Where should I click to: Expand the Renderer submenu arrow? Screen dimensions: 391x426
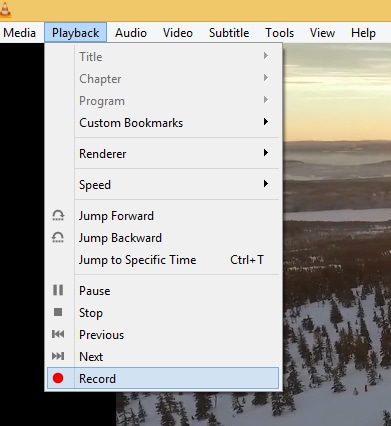point(266,153)
